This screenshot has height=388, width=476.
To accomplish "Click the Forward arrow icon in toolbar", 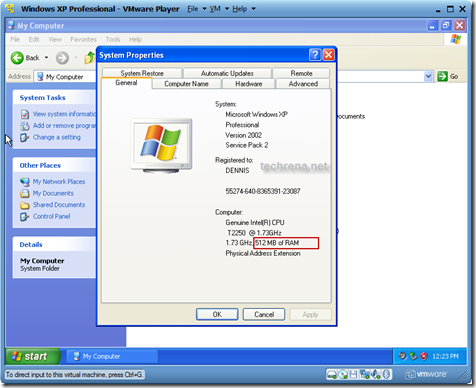I will tap(62, 58).
